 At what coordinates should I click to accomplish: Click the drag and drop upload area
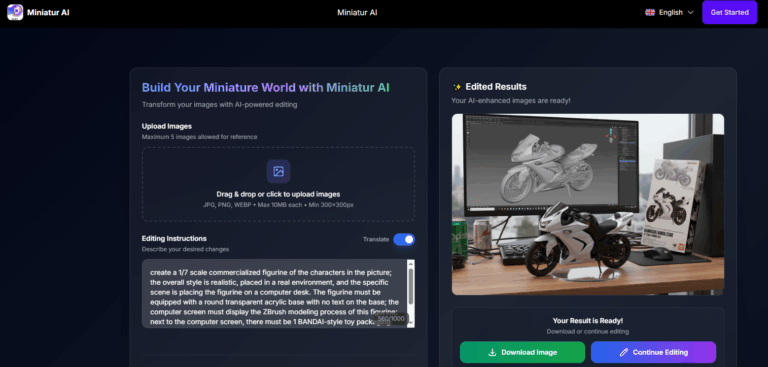(x=278, y=184)
